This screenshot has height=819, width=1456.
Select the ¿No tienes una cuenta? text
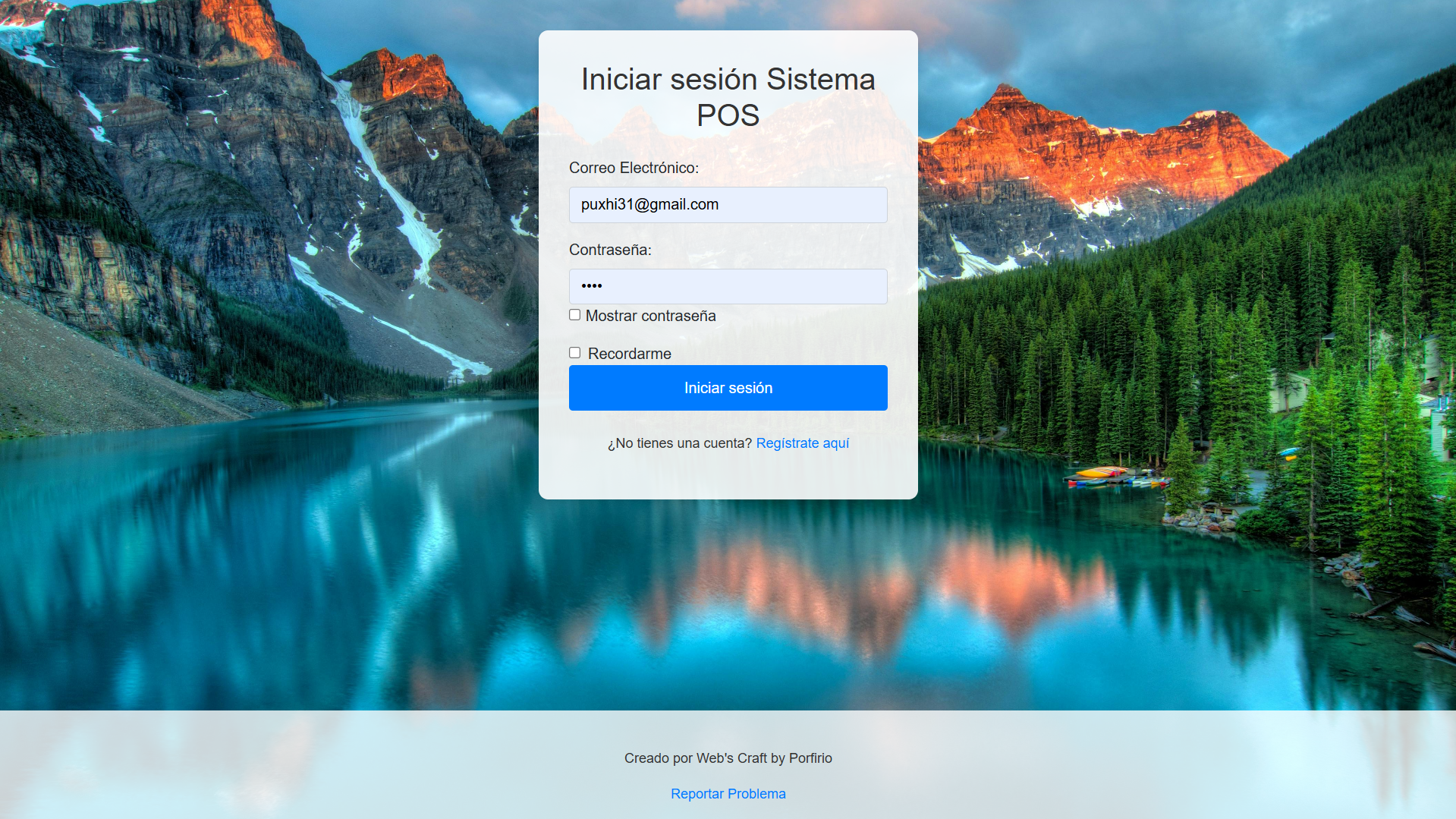click(679, 443)
